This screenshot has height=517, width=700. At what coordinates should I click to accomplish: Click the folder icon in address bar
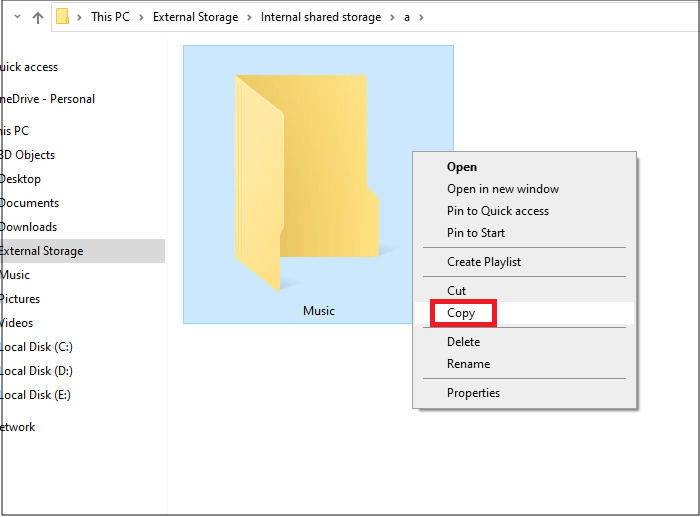[x=62, y=17]
